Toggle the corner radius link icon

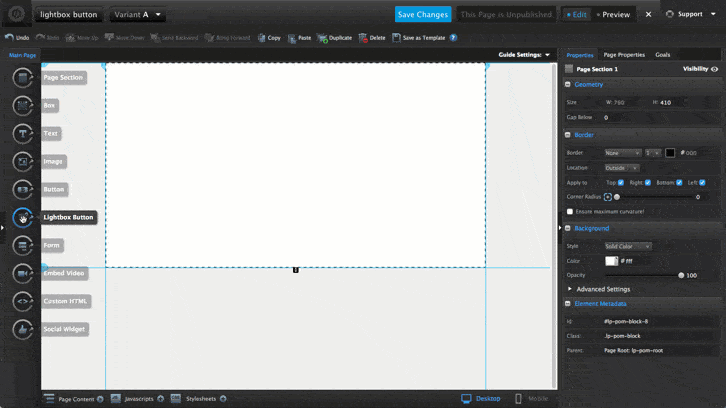(608, 197)
